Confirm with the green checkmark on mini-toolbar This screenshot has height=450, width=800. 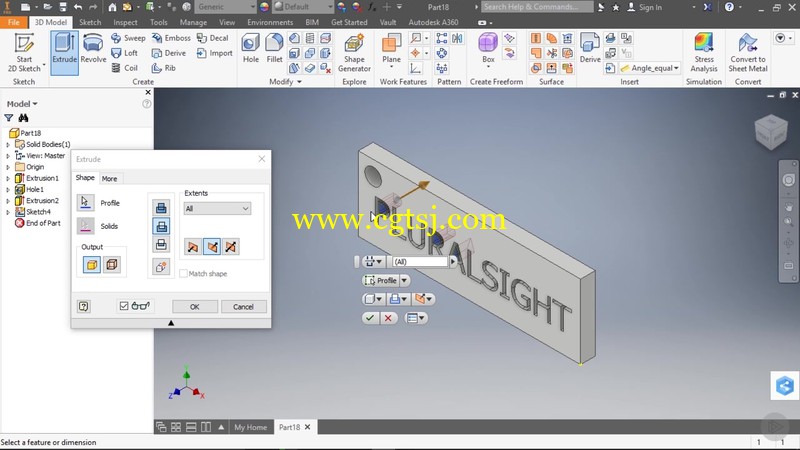[370, 318]
